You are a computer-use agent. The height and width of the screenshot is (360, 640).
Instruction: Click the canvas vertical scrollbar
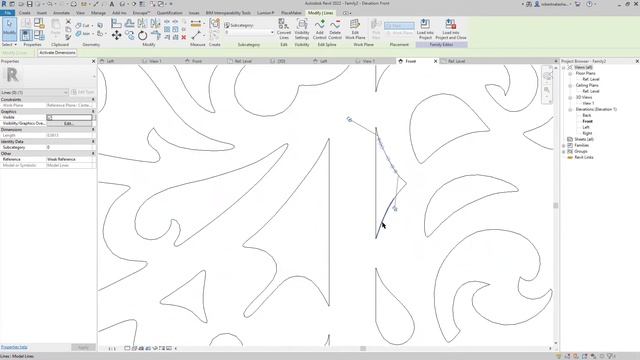click(x=556, y=204)
